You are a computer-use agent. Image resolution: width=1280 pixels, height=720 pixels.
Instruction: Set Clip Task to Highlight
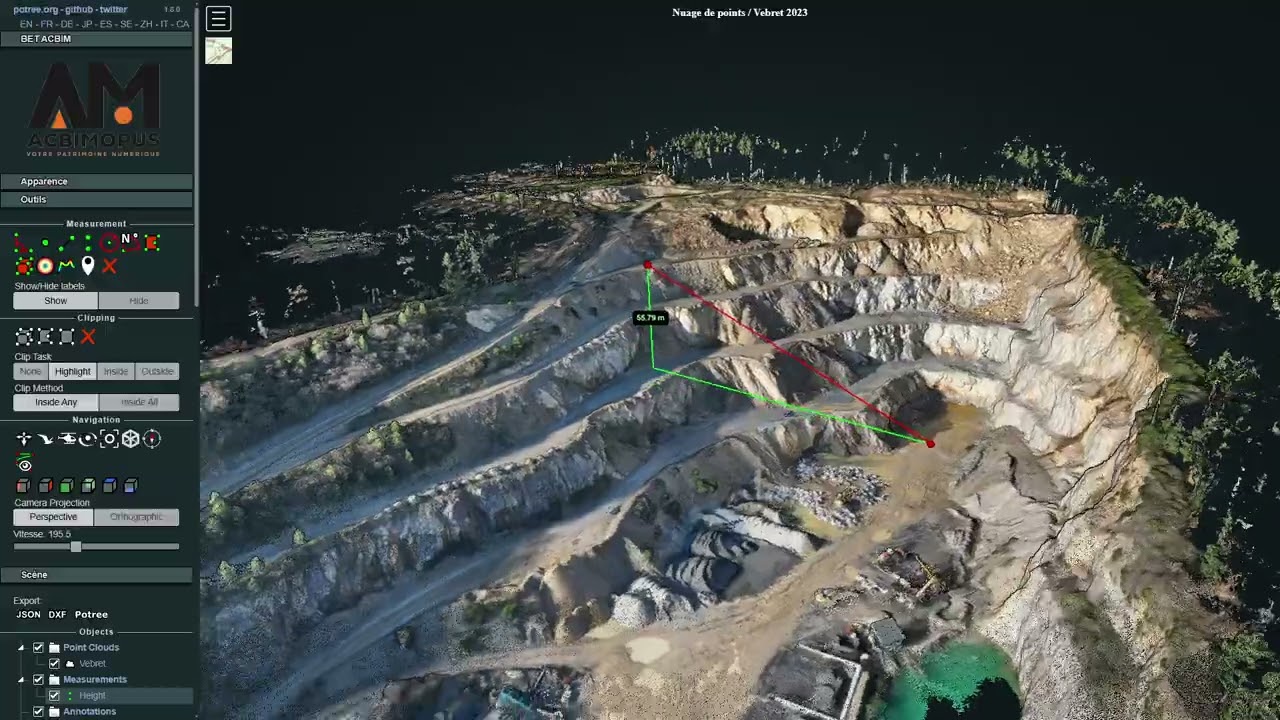(x=72, y=371)
